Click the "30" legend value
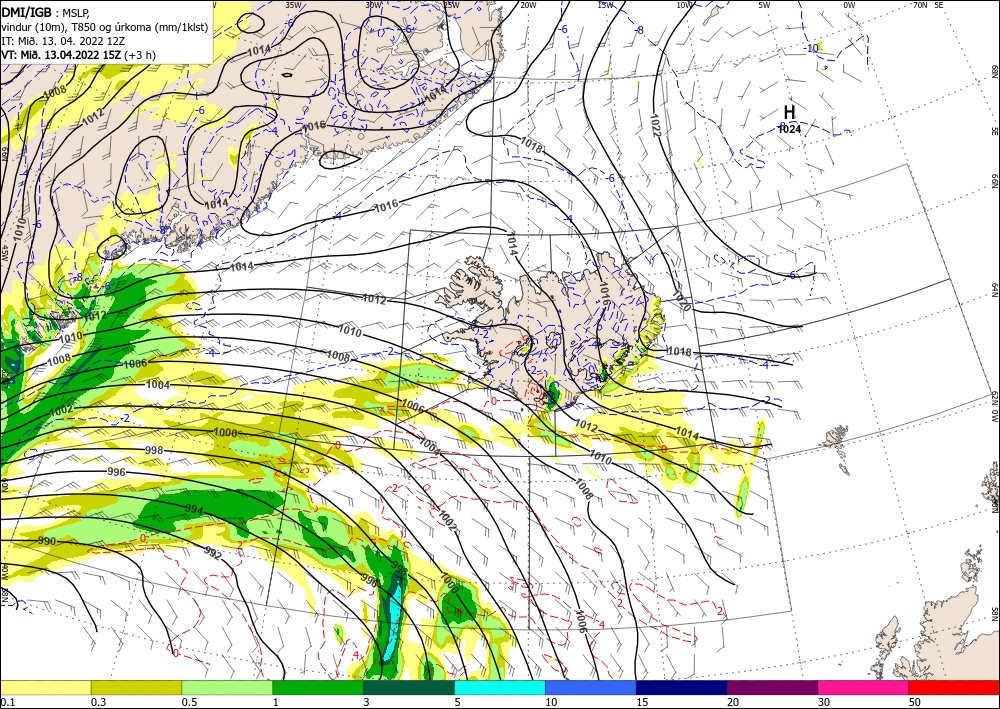Screen dimensions: 1000x709 click(824, 702)
